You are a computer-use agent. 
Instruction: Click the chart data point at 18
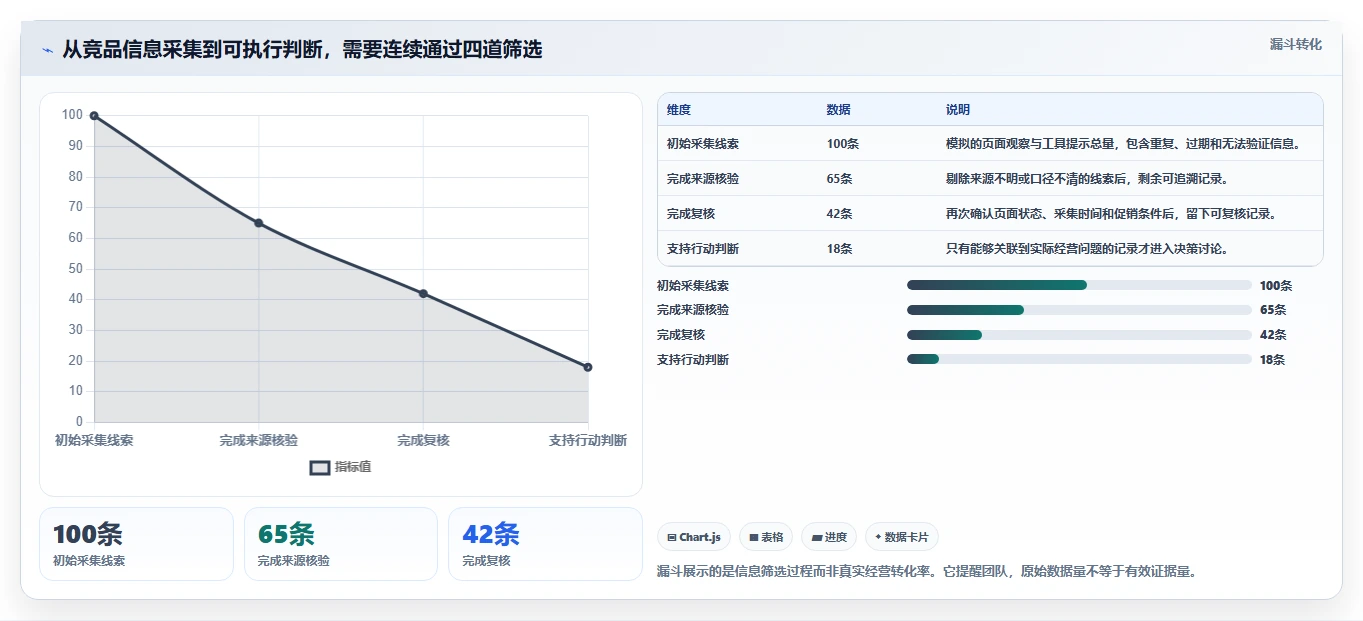[x=588, y=367]
